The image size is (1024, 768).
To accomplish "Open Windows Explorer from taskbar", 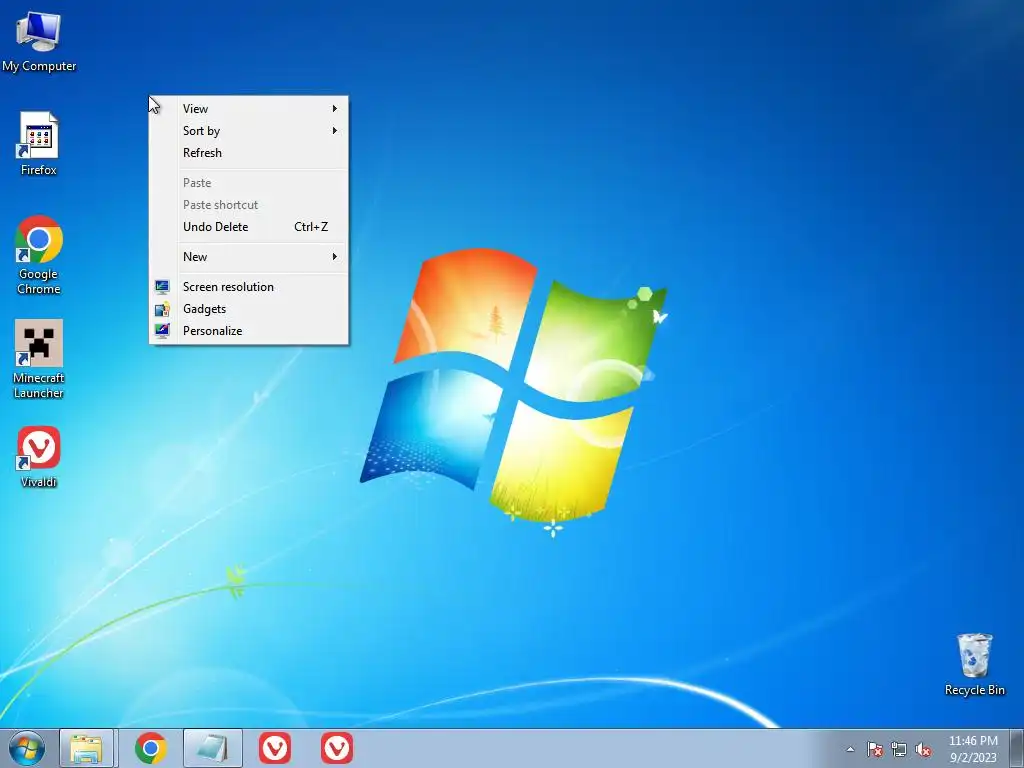I will point(87,748).
